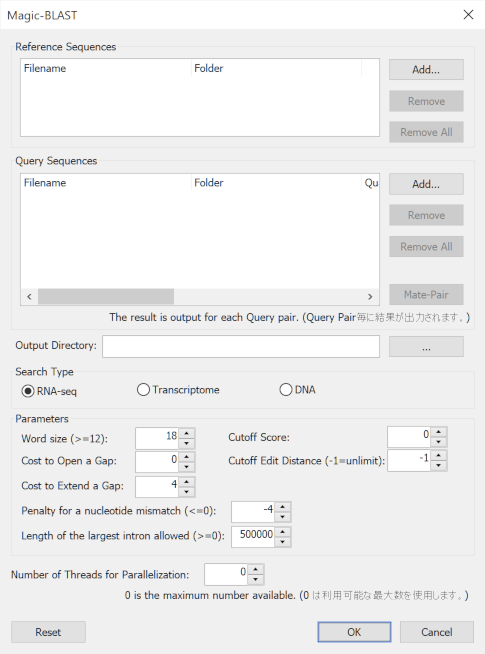The width and height of the screenshot is (485, 654).
Task: Sort Reference Sequences by Folder header
Action: coord(276,68)
